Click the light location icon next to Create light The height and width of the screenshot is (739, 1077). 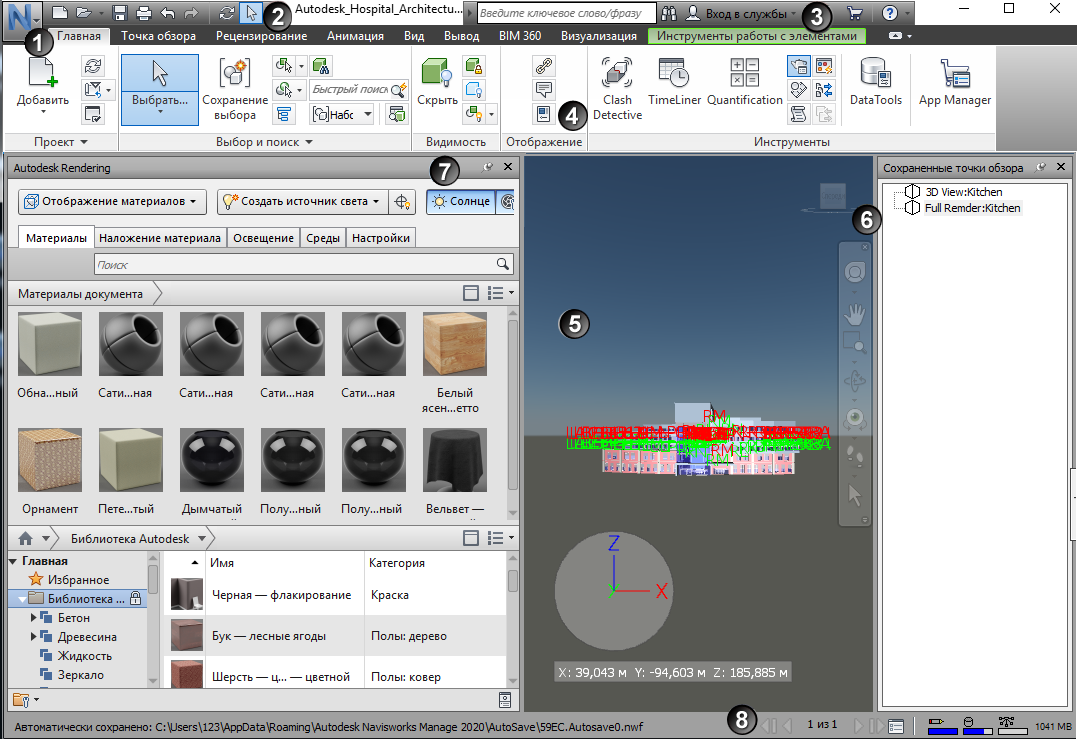coord(402,202)
